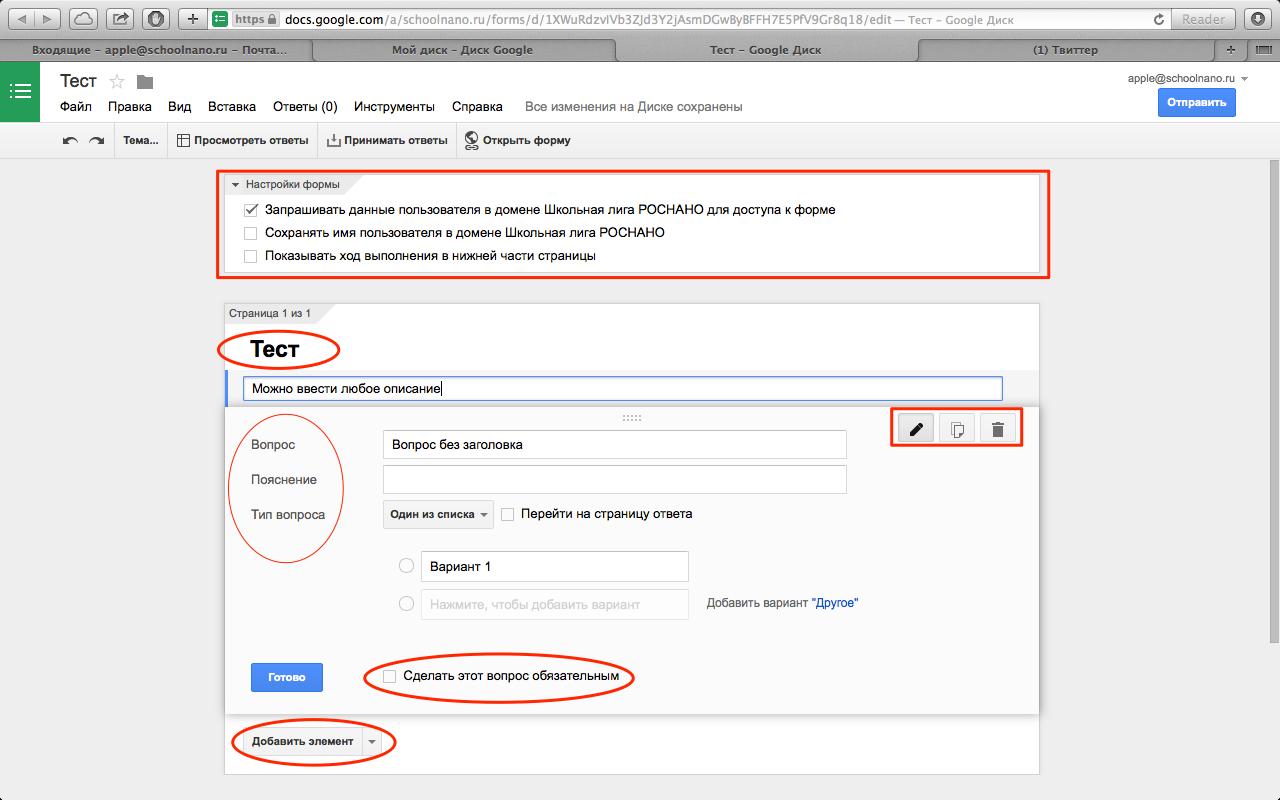Click the question title input field
This screenshot has height=800, width=1280.
click(615, 444)
